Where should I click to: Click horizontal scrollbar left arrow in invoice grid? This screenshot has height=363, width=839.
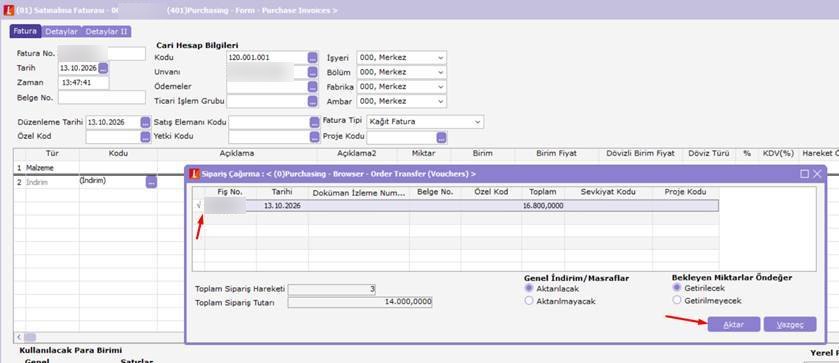19,337
